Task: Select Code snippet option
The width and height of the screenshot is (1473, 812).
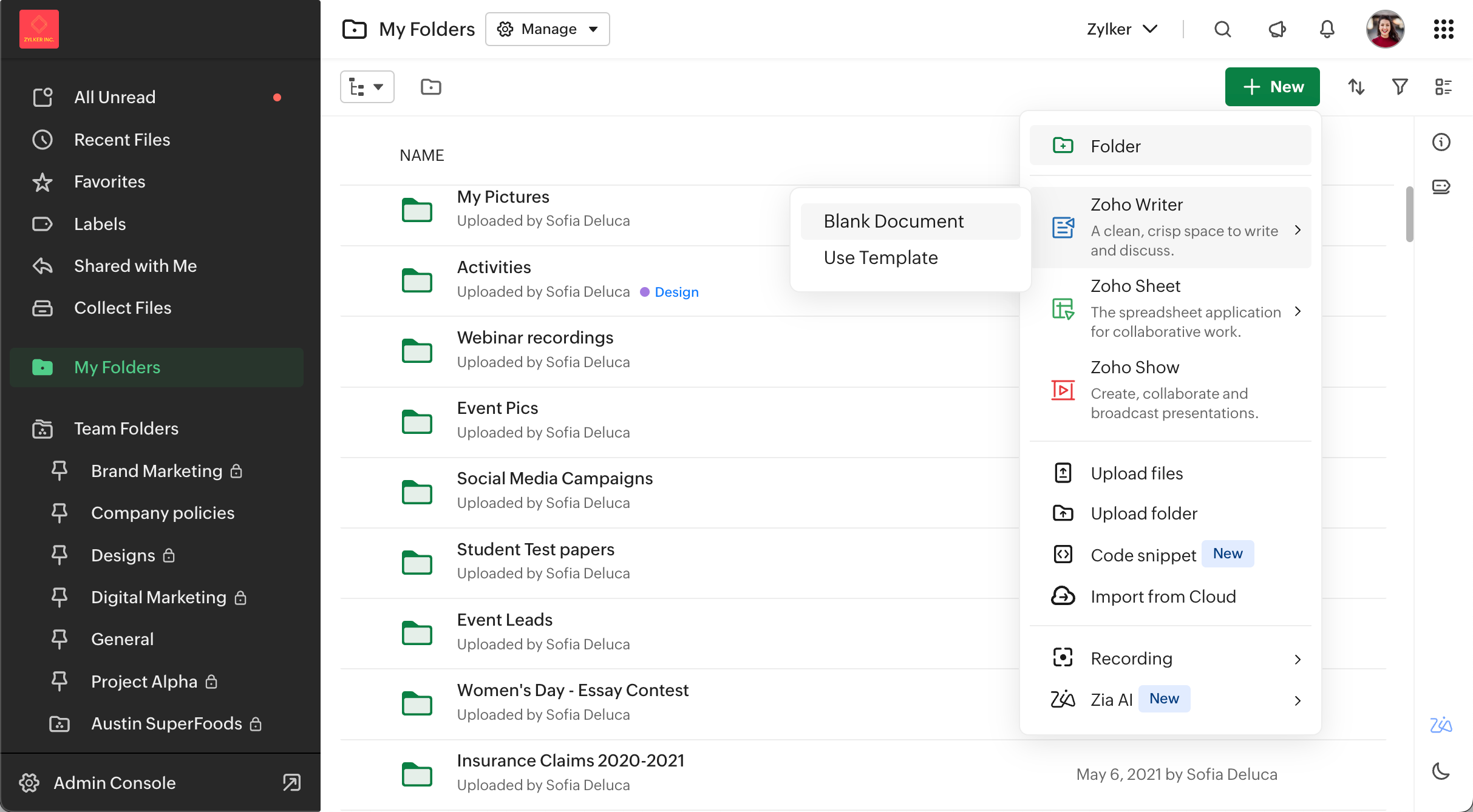Action: [1170, 554]
